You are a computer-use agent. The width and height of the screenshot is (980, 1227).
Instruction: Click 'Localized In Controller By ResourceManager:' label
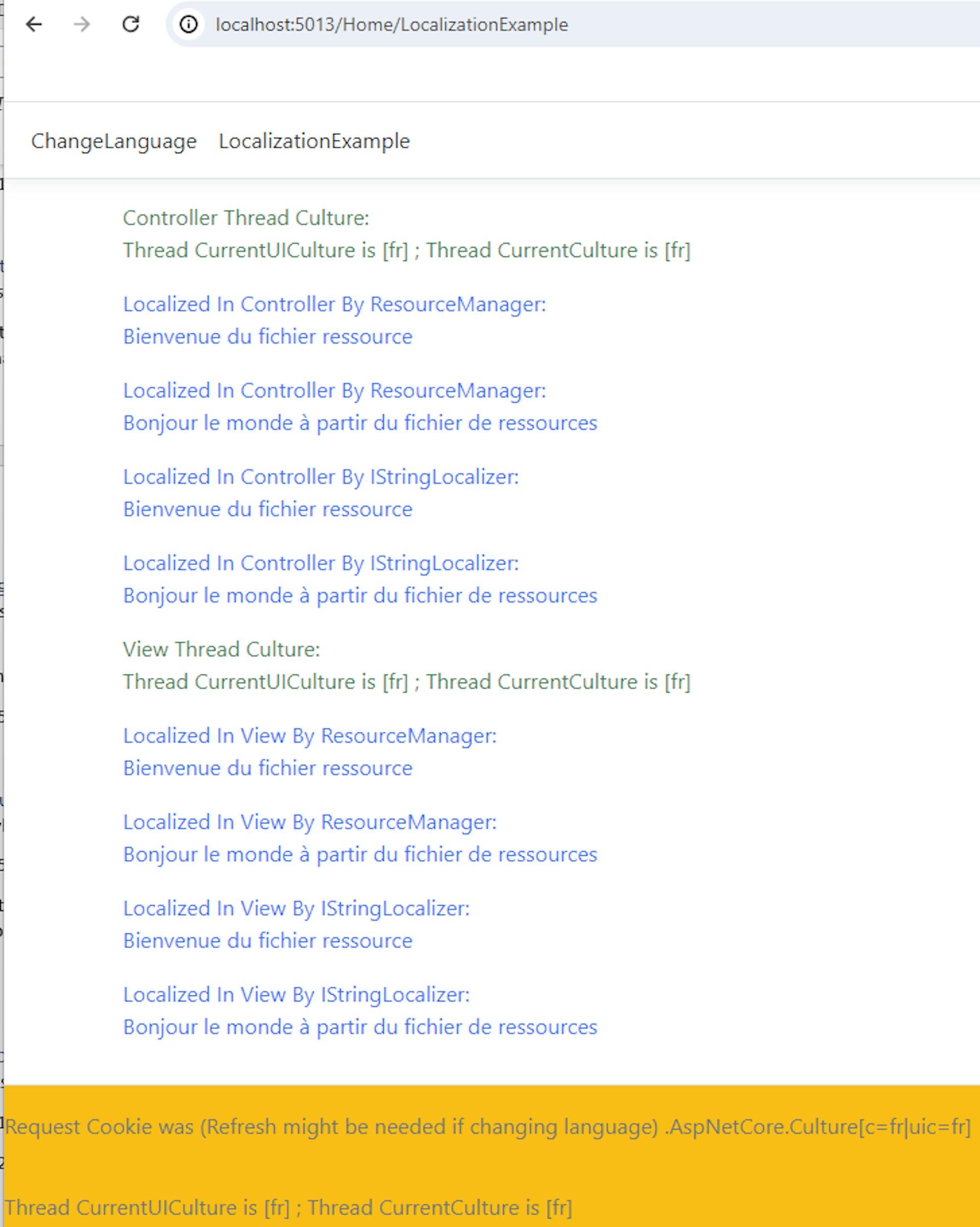tap(335, 305)
